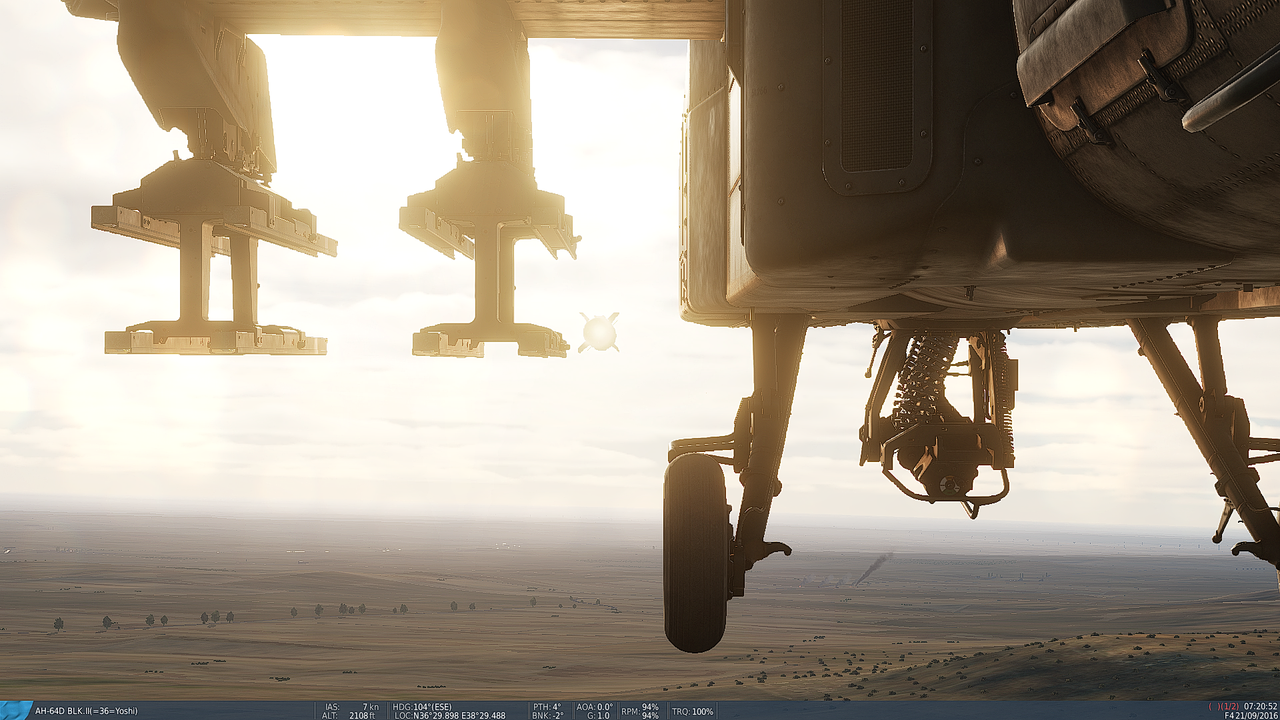Select the F4 camera view label
Viewport: 1280px width, 720px height.
coord(1228,714)
